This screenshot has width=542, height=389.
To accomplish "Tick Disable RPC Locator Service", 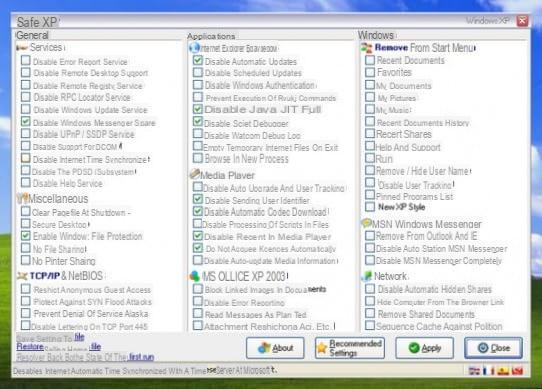I will click(26, 97).
